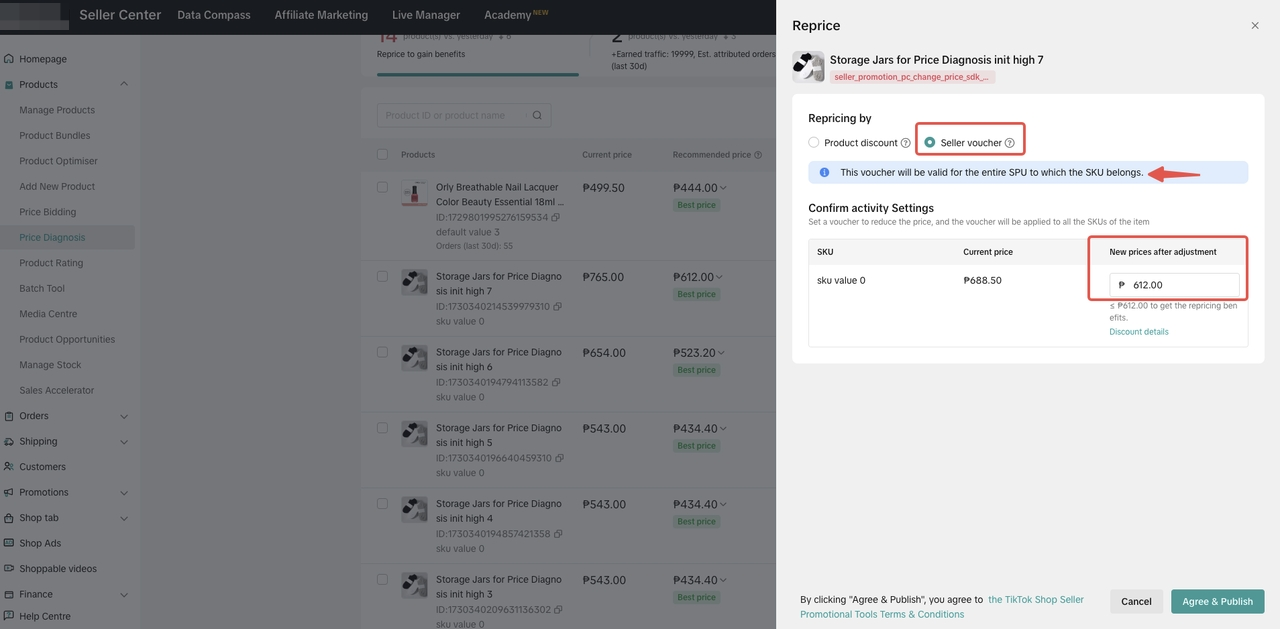Screen dimensions: 1280x629
Task: Toggle the select-all Products header checkbox
Action: tap(382, 155)
